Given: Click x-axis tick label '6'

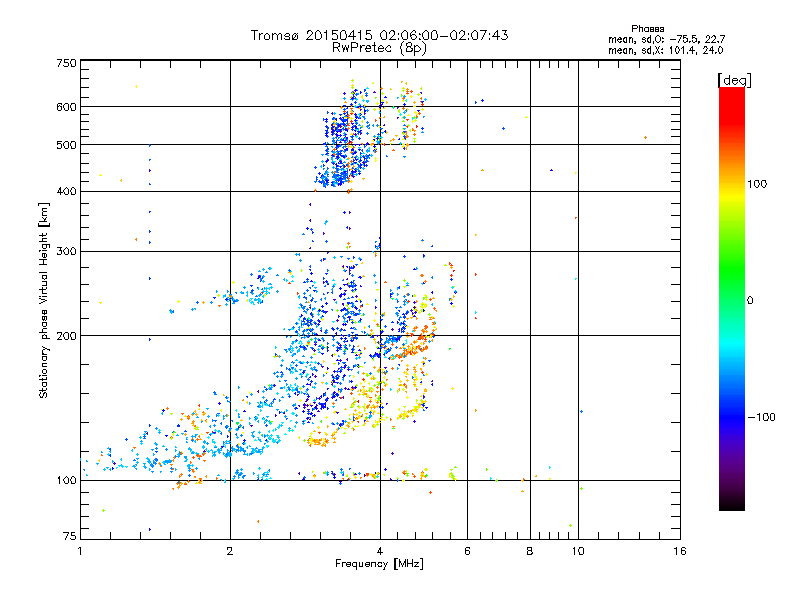Looking at the screenshot, I should coord(467,551).
